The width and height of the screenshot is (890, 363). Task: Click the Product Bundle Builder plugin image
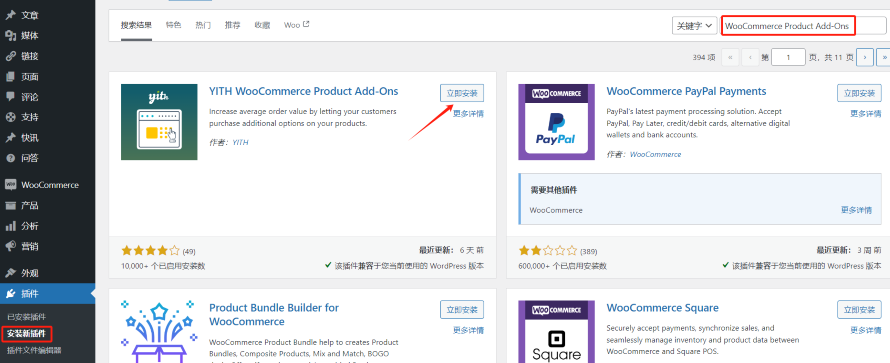point(159,332)
